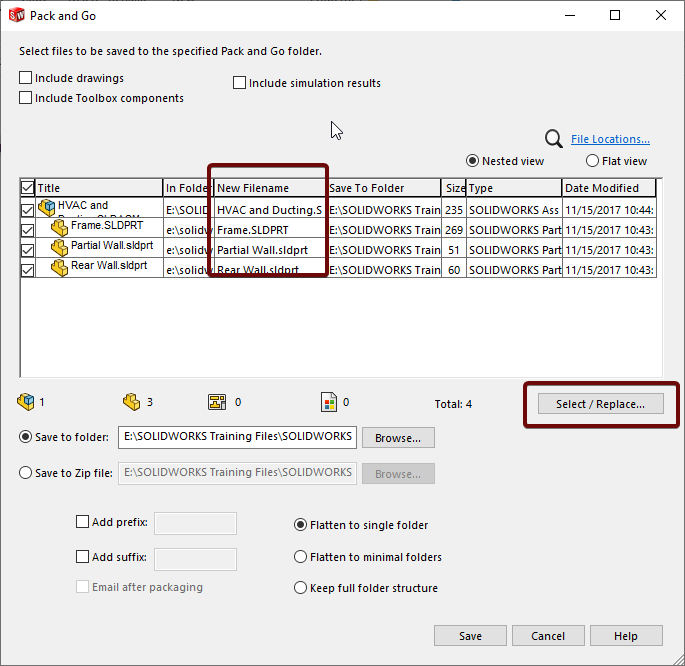Enable the Include drawings checkbox
Viewport: 685px width, 666px height.
25,78
